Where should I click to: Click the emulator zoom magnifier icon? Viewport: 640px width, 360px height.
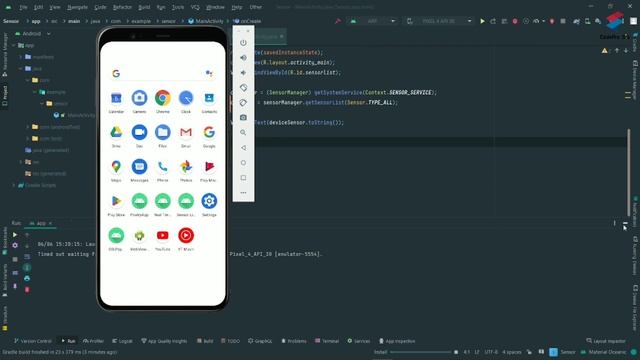click(x=243, y=133)
